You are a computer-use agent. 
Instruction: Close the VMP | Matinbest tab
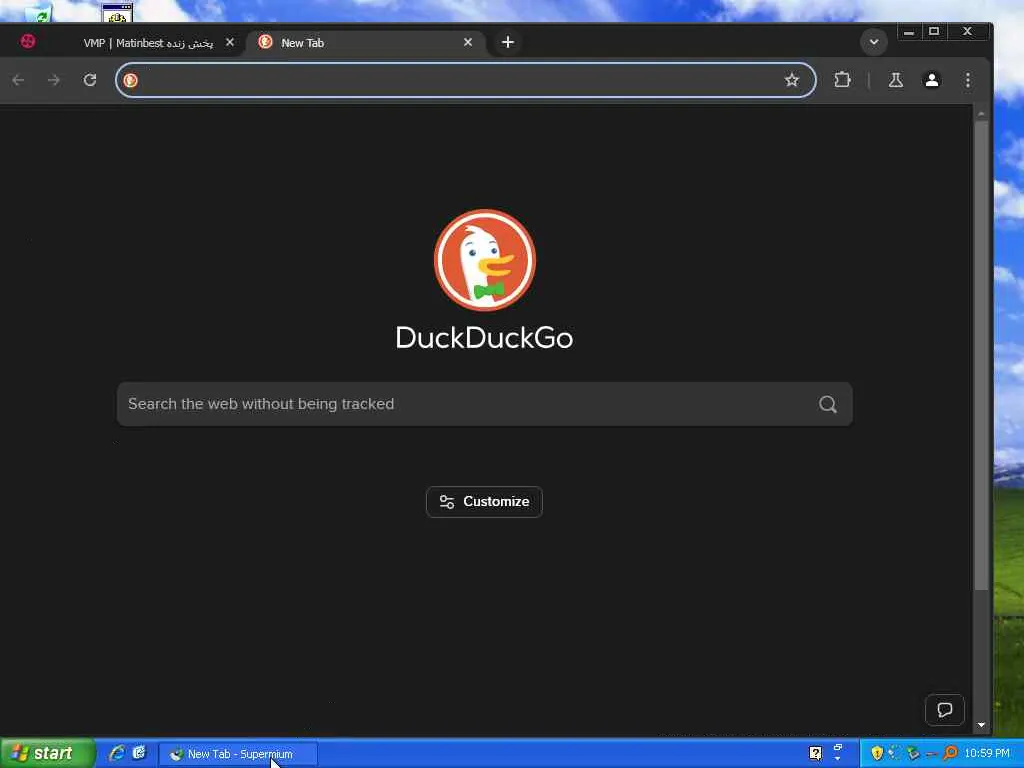pos(230,42)
